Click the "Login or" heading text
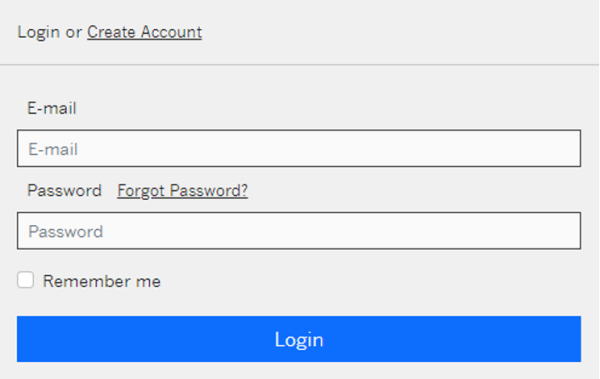 50,32
